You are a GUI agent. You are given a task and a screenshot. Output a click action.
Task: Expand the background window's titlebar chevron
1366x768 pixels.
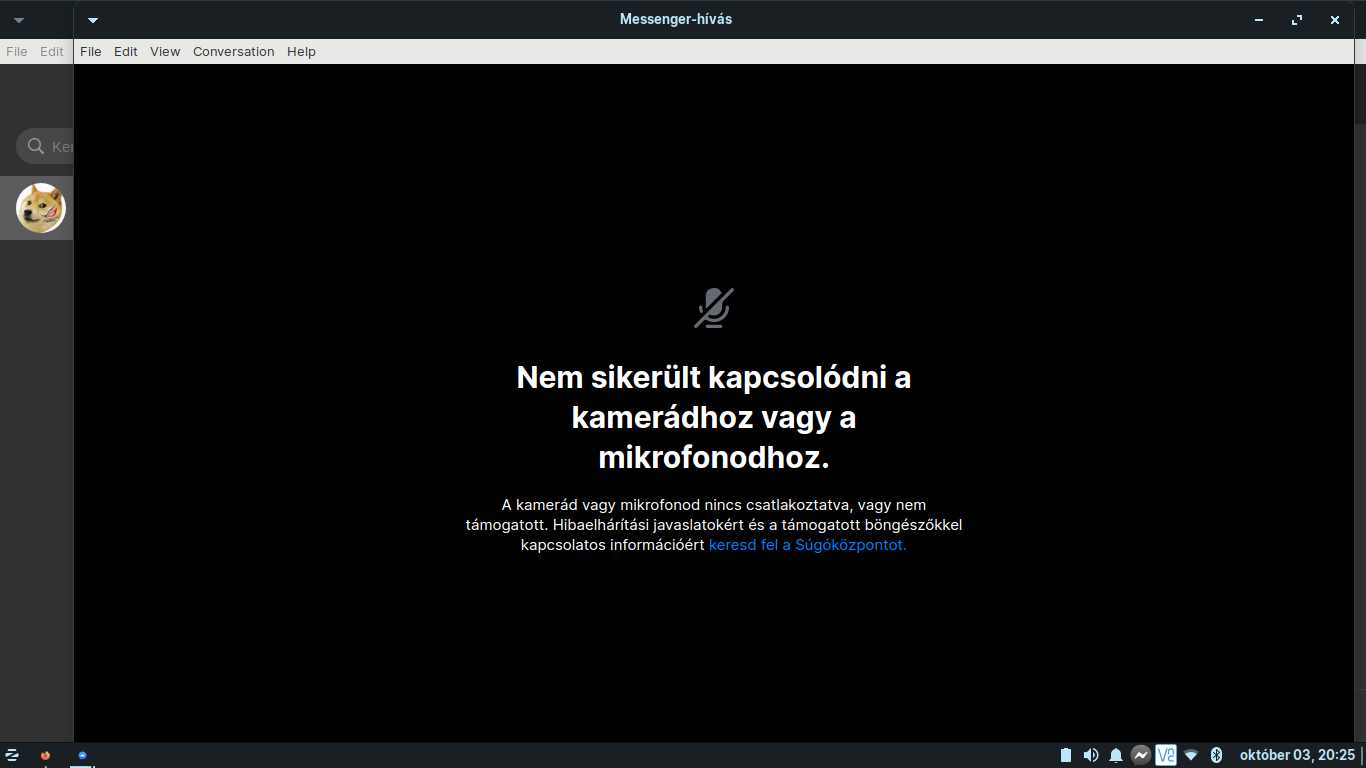pyautogui.click(x=17, y=19)
